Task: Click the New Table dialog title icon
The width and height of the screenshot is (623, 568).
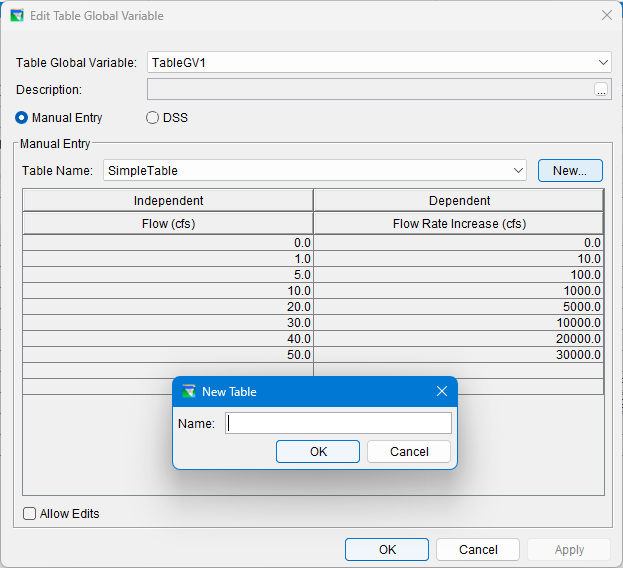Action: (x=189, y=391)
